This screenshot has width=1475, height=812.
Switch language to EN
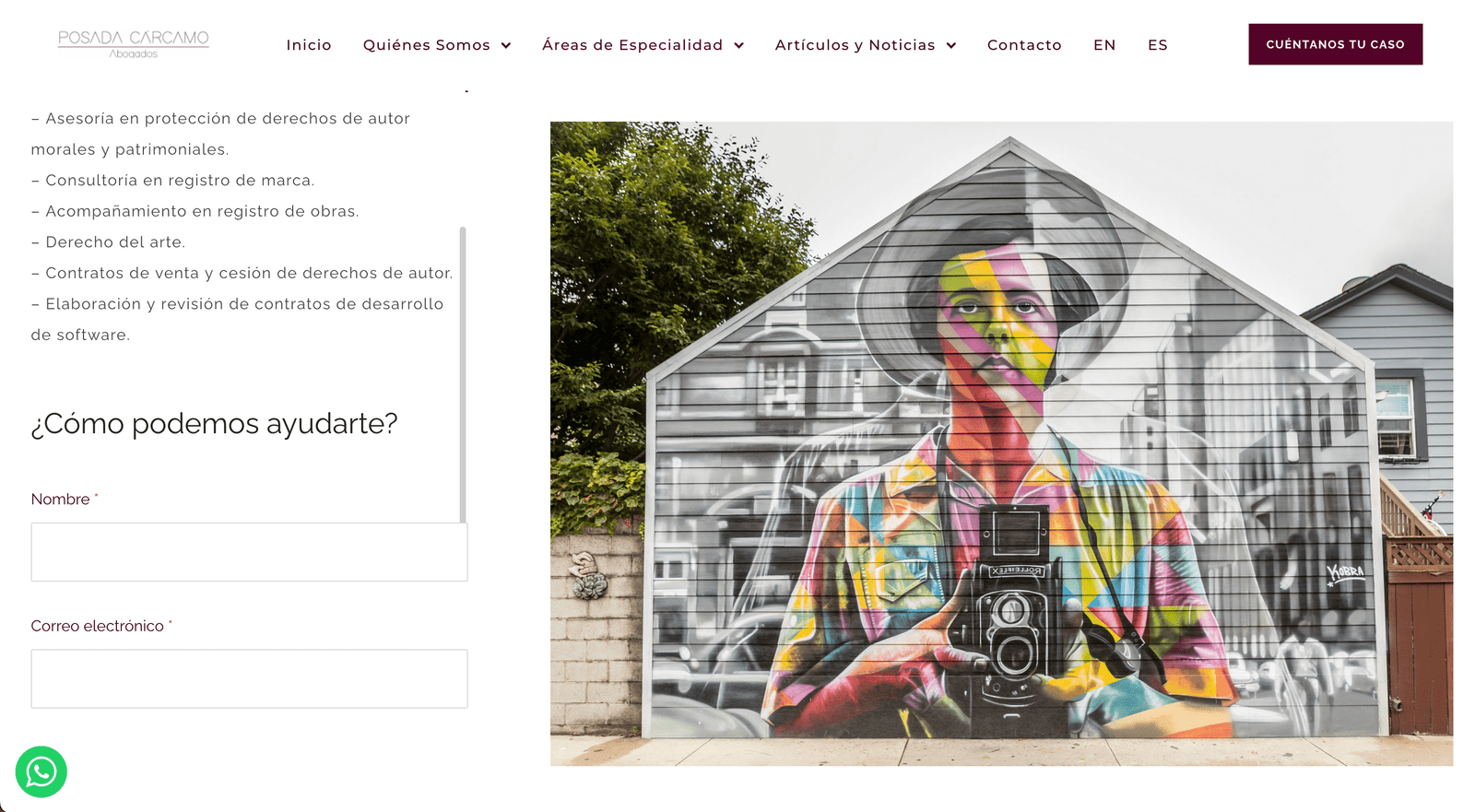(1104, 44)
